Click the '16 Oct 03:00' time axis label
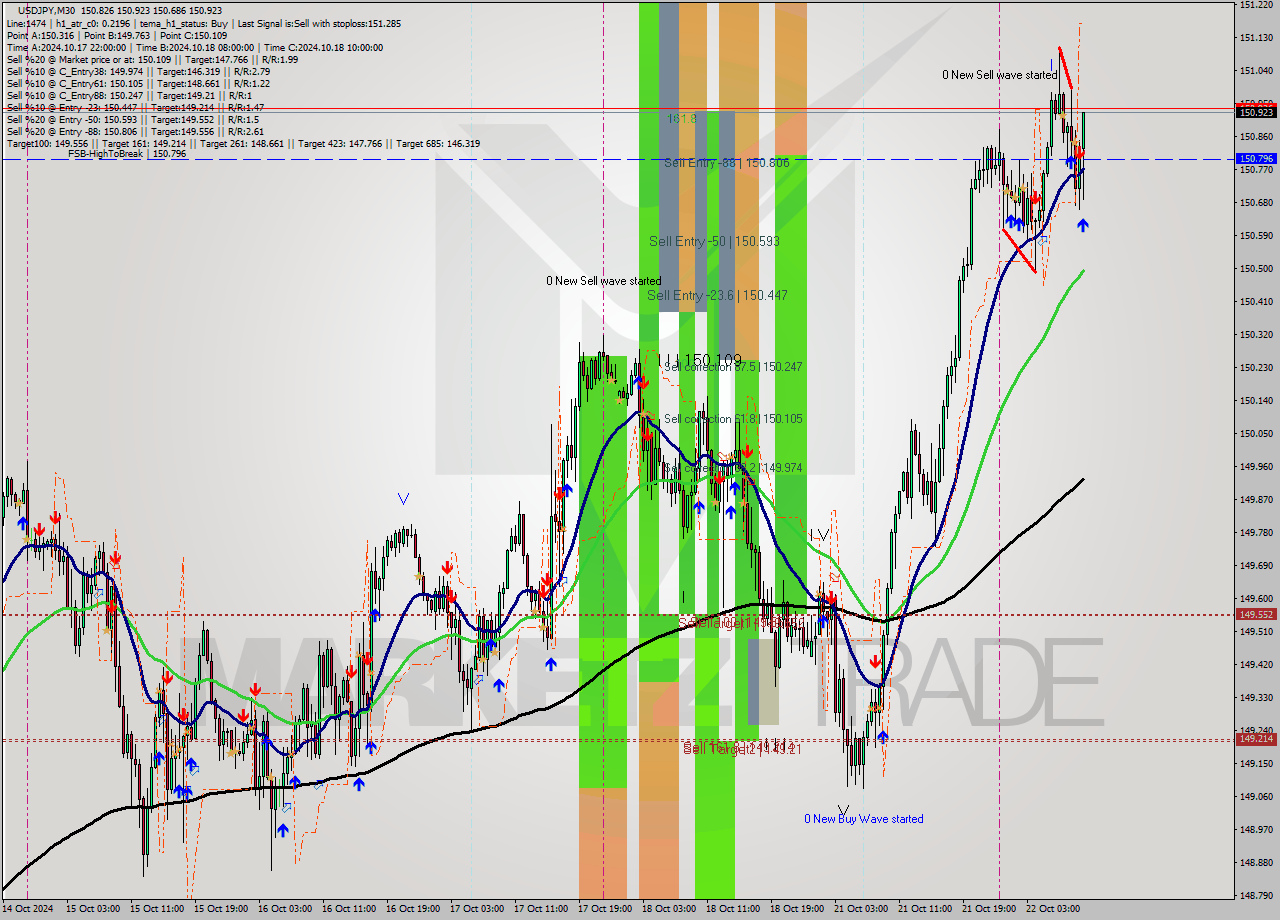 tap(284, 909)
